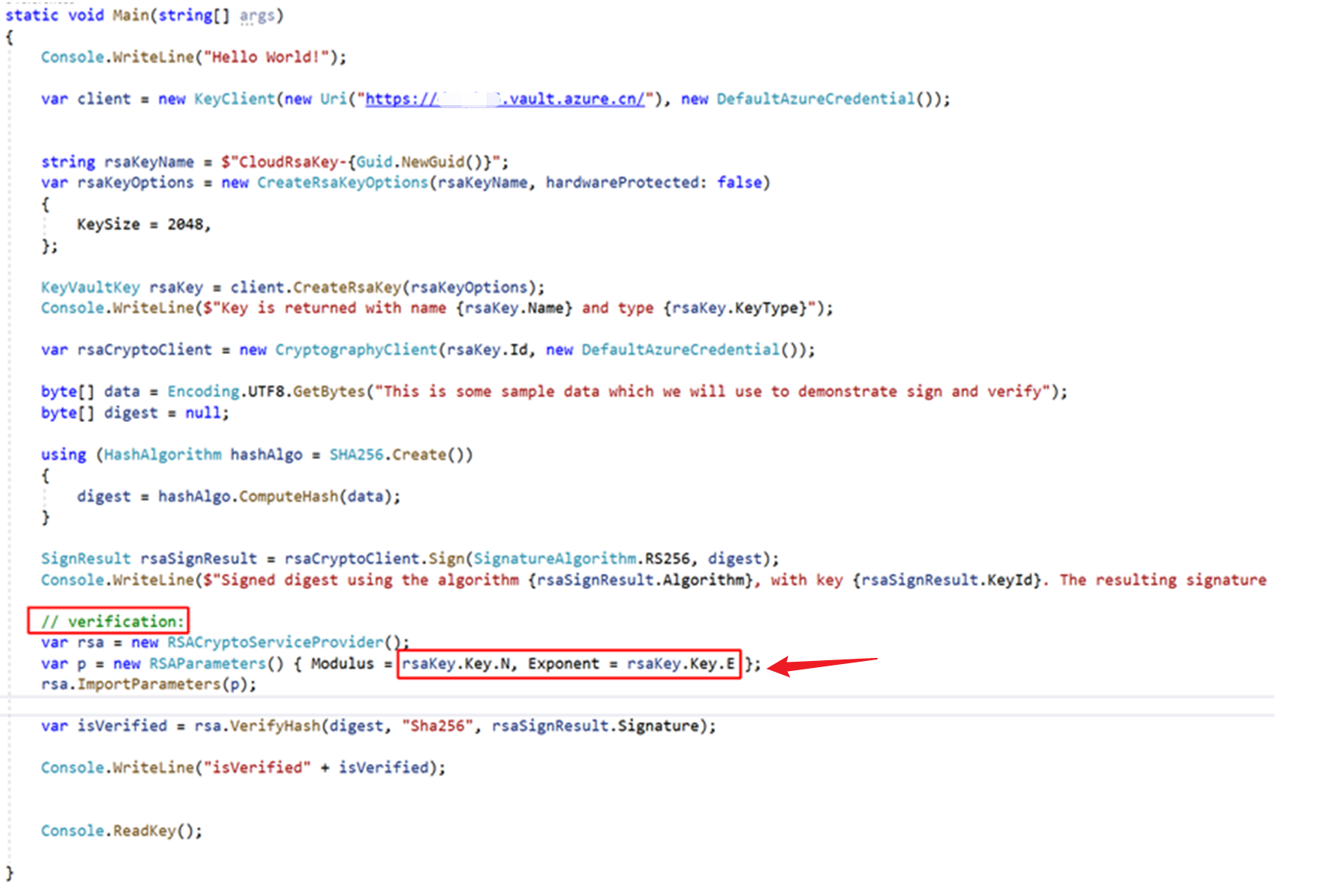The width and height of the screenshot is (1327, 896).
Task: Click the Main method name
Action: (x=131, y=15)
